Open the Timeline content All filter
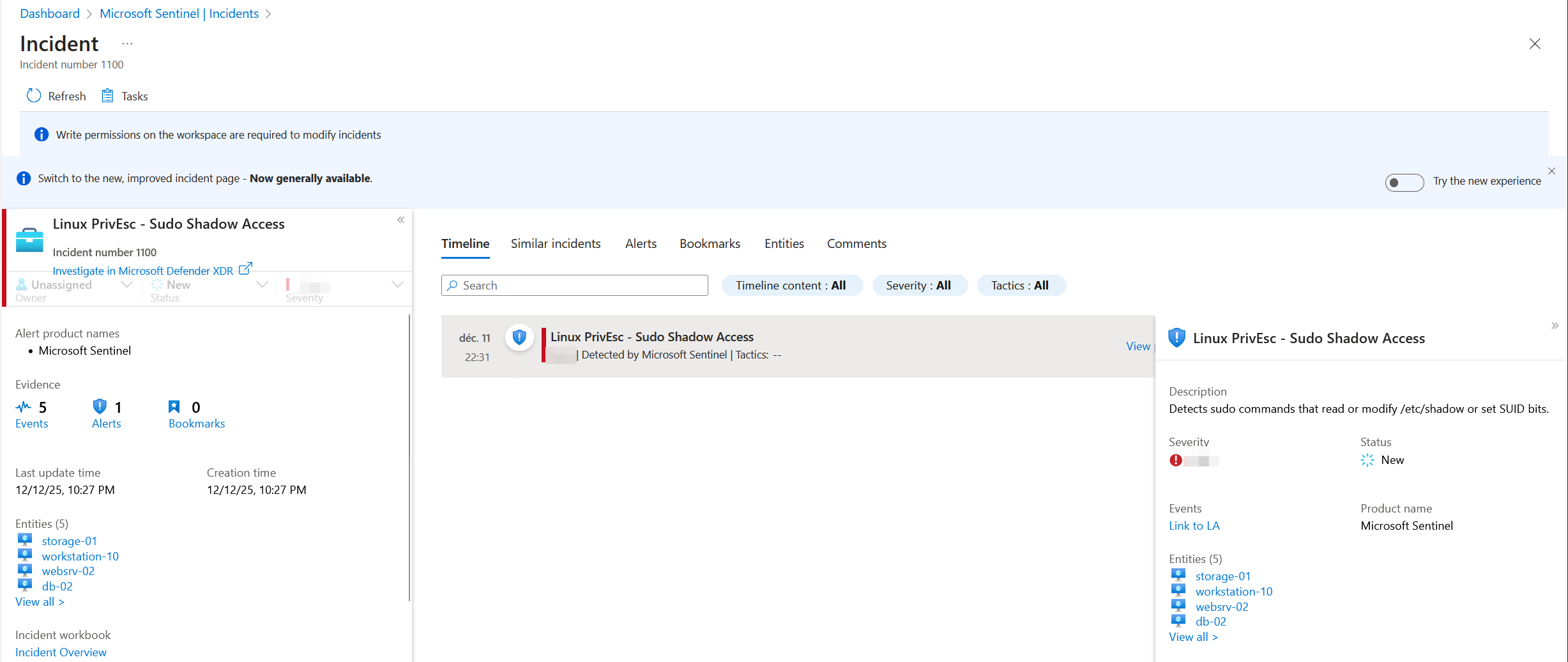This screenshot has width=1568, height=662. (791, 286)
